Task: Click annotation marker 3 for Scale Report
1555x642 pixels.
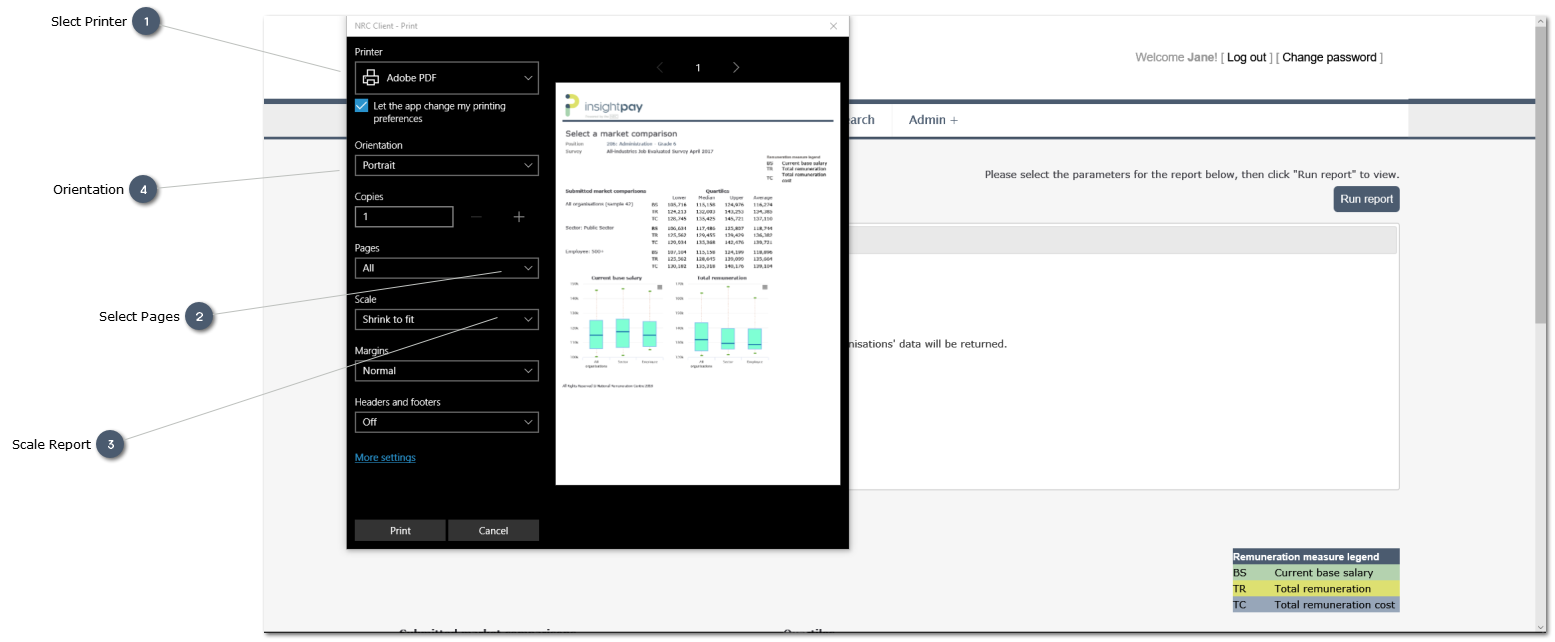Action: pos(111,445)
